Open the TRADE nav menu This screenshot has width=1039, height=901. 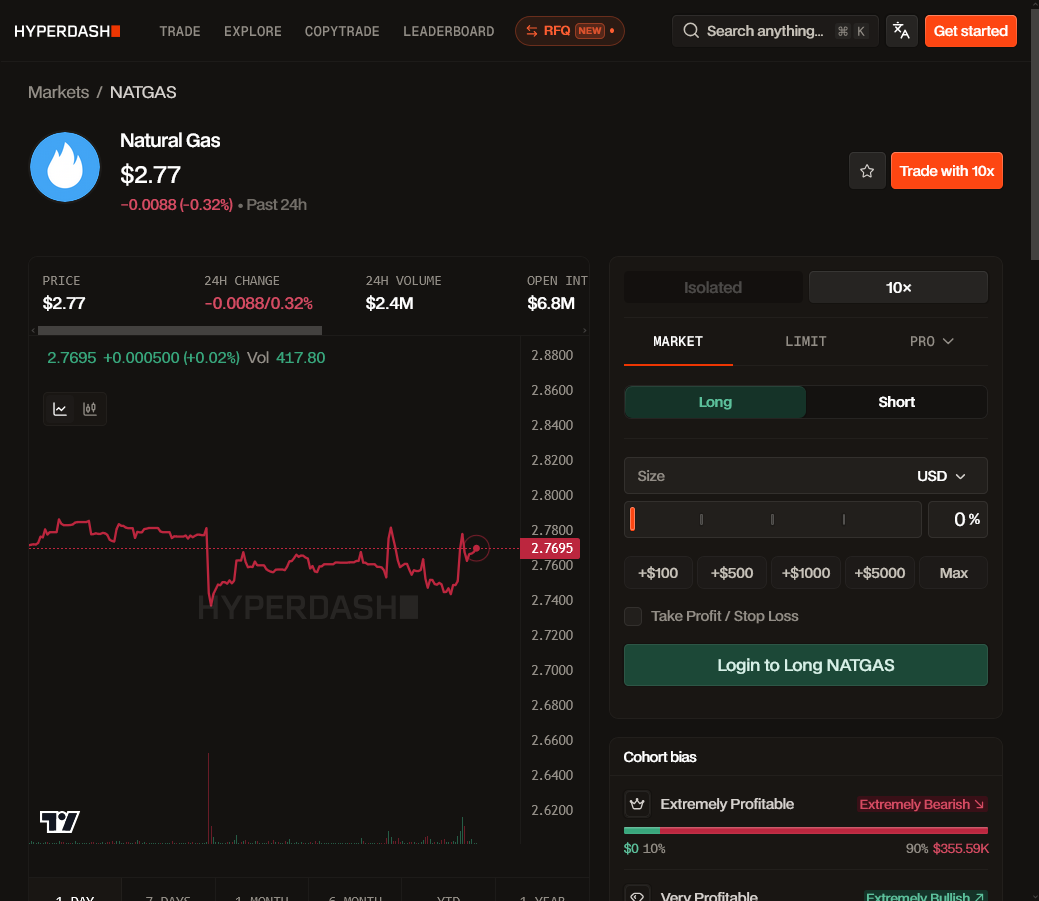(180, 31)
